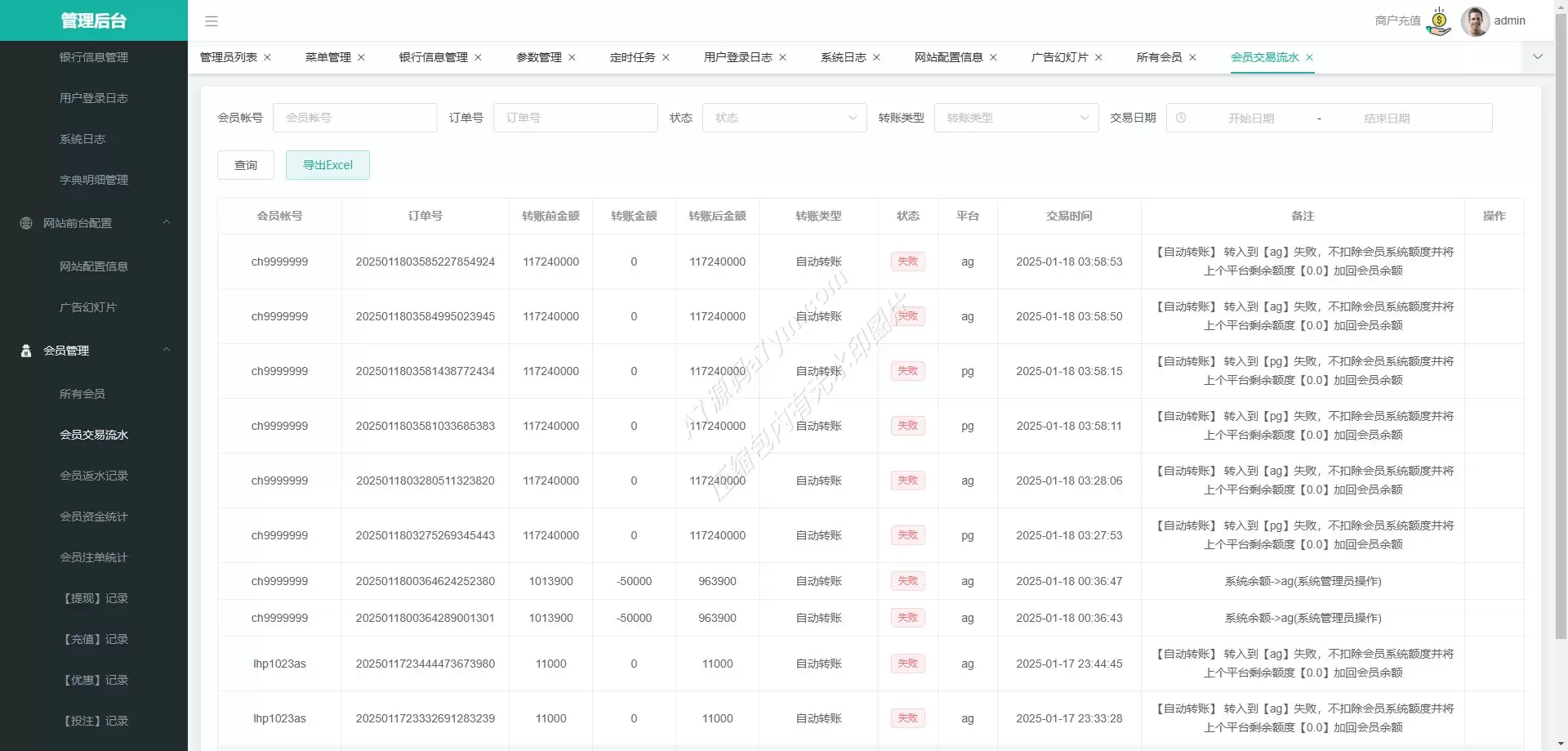Switch to the 所有会员 tab

coord(1159,57)
